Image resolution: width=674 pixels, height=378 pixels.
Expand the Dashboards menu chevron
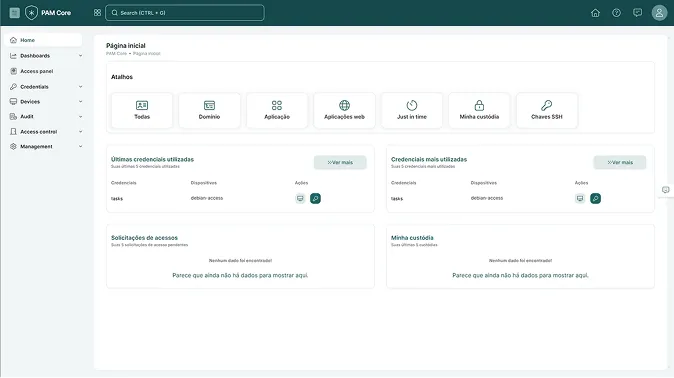click(x=80, y=55)
